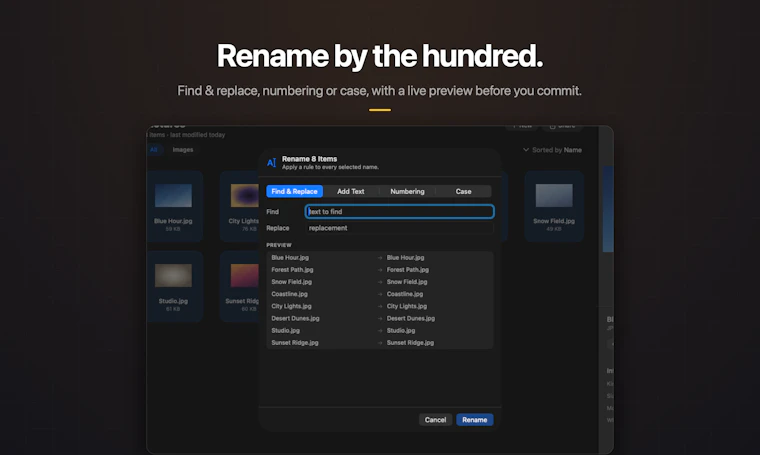
Task: Select the City Lights image thumbnail
Action: pos(245,196)
